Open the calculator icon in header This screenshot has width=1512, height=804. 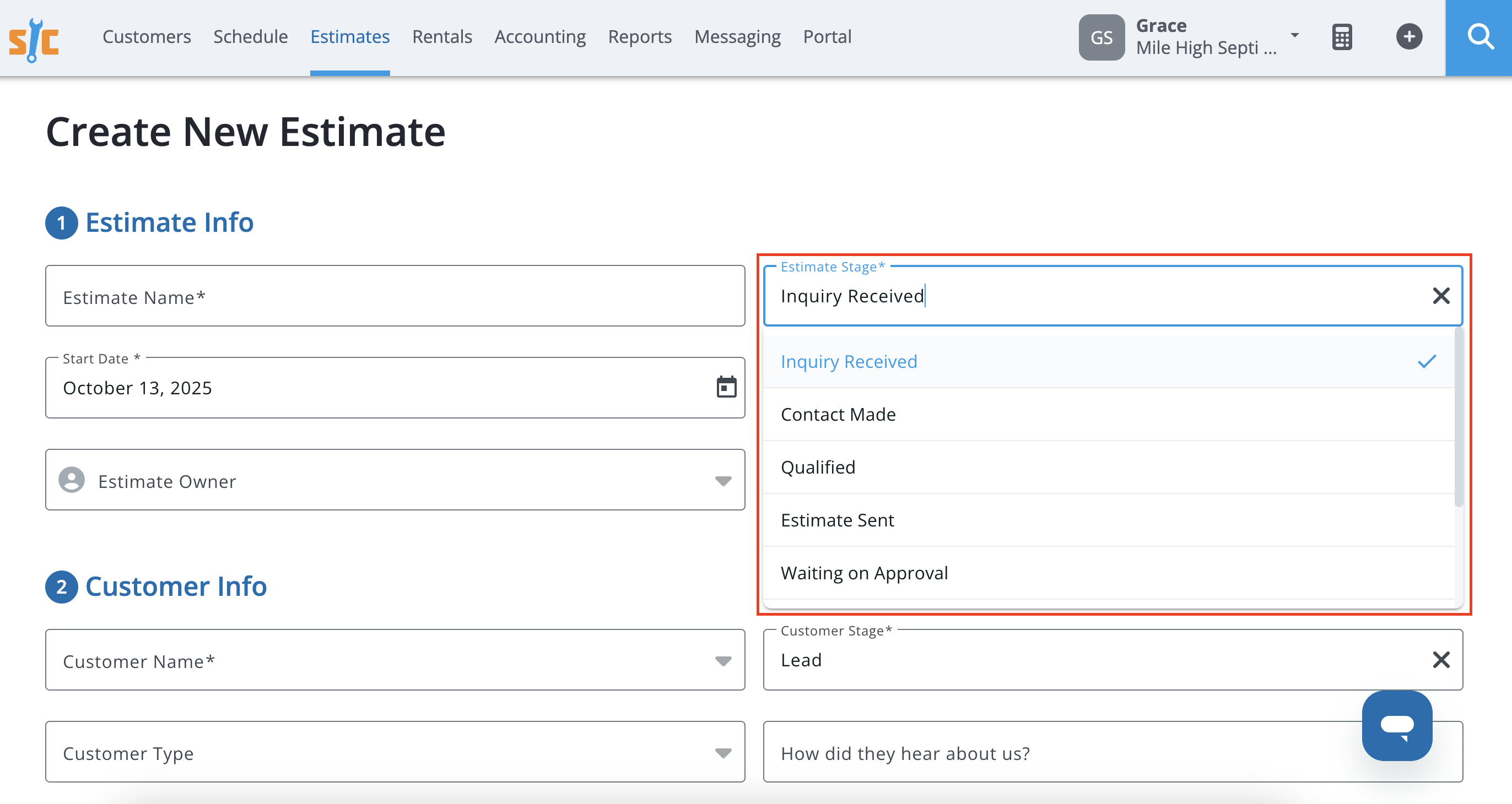pos(1342,37)
